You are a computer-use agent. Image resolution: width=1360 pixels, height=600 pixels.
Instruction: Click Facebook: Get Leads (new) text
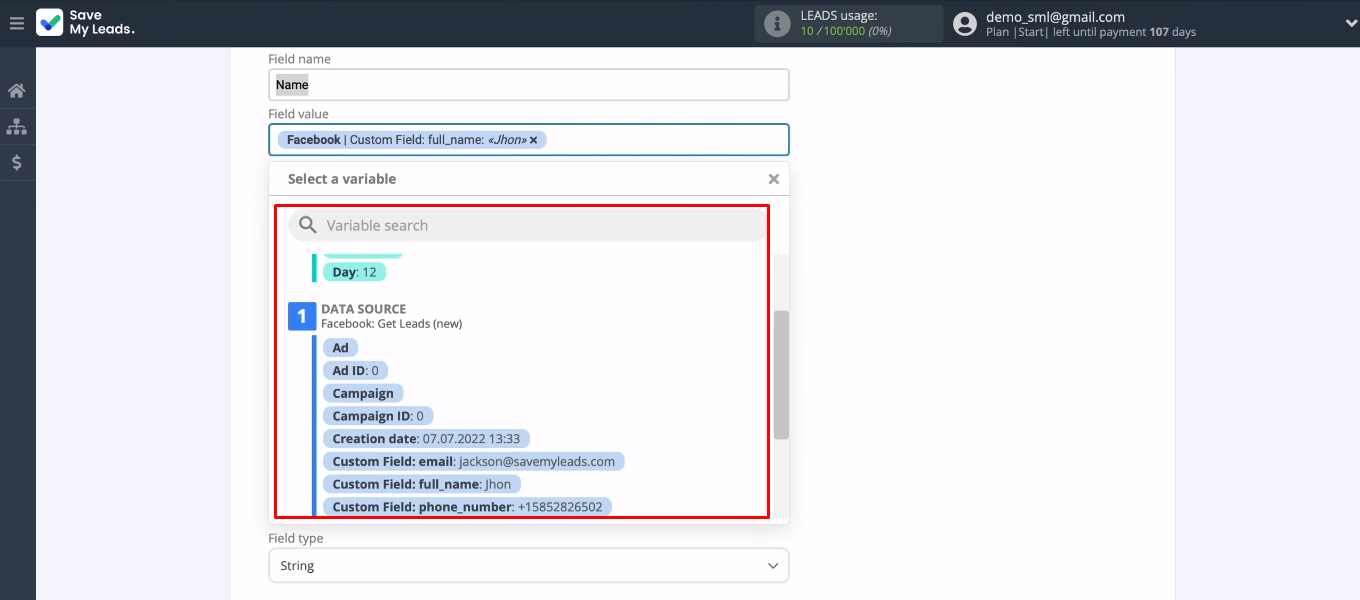(x=391, y=324)
